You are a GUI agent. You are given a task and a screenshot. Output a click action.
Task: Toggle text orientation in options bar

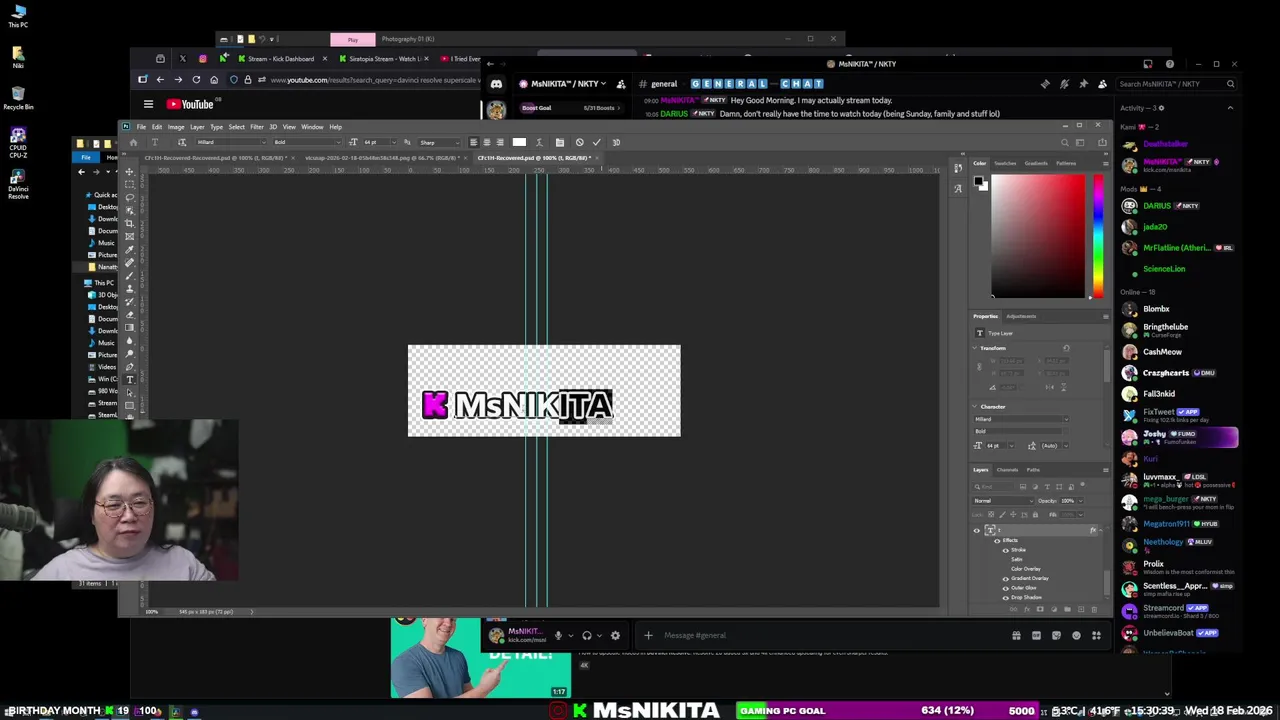[x=182, y=142]
